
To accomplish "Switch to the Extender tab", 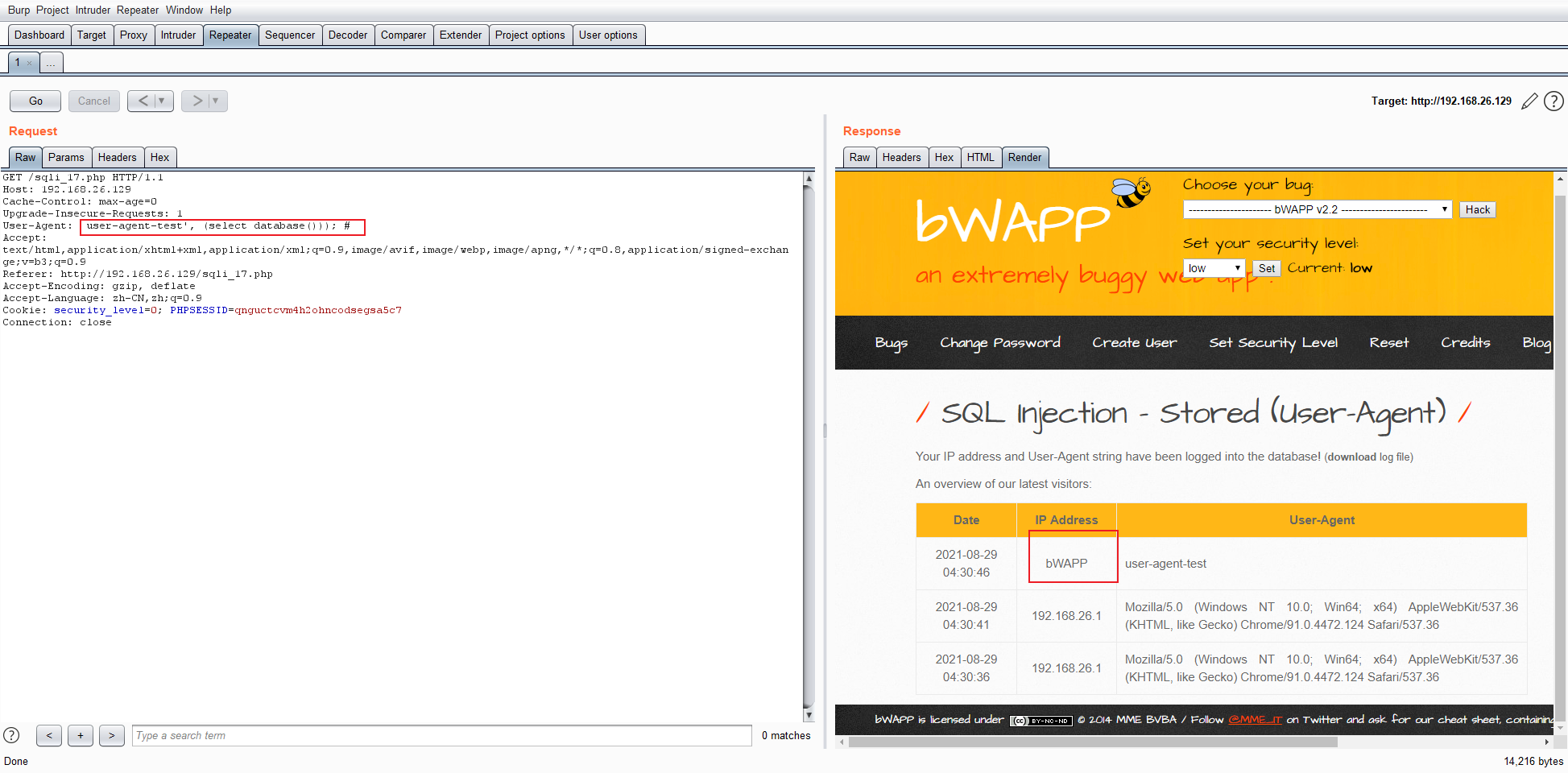I will point(461,35).
